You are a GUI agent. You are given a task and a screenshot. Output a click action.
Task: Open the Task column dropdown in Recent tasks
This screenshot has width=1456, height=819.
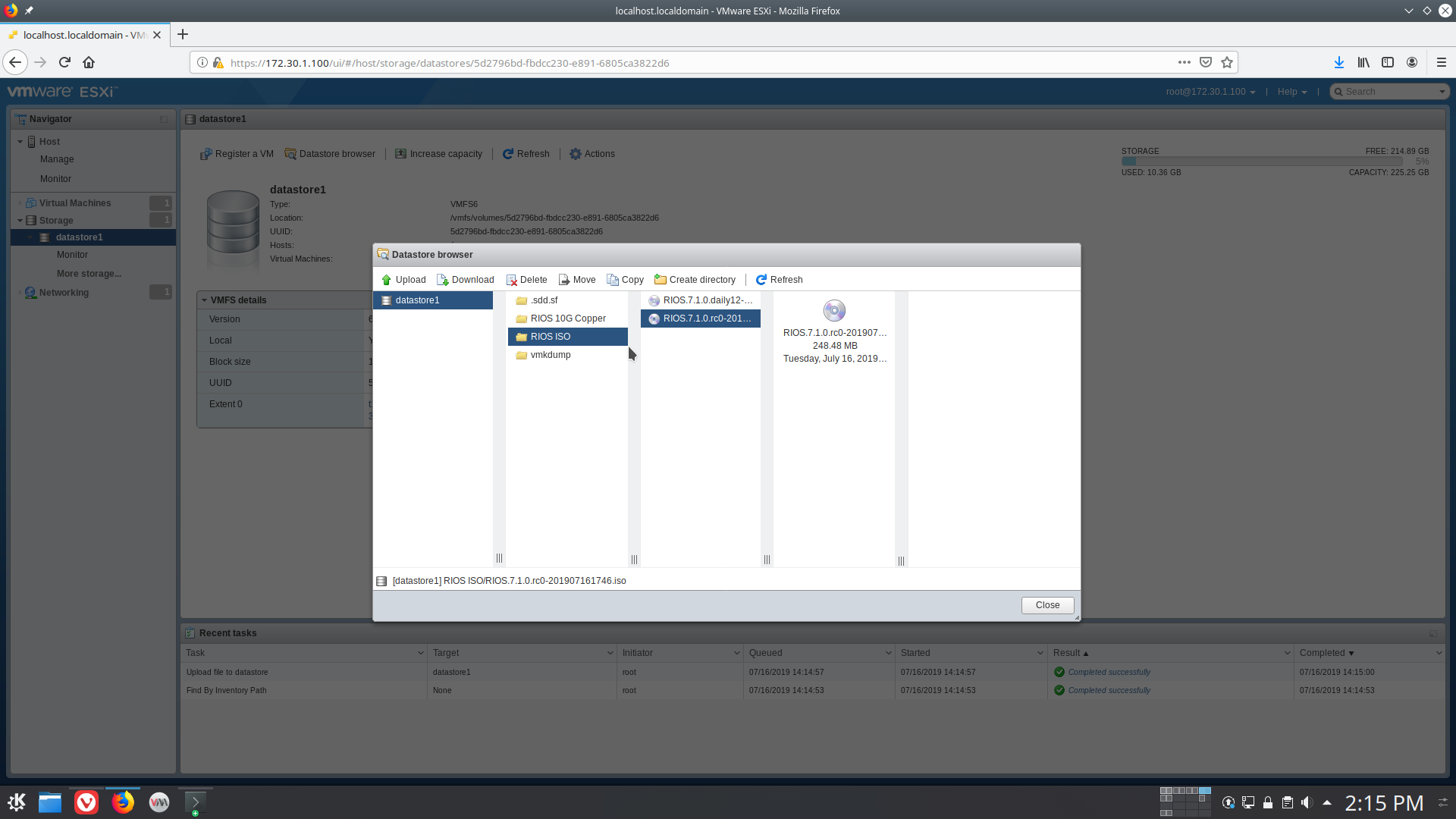pos(420,653)
